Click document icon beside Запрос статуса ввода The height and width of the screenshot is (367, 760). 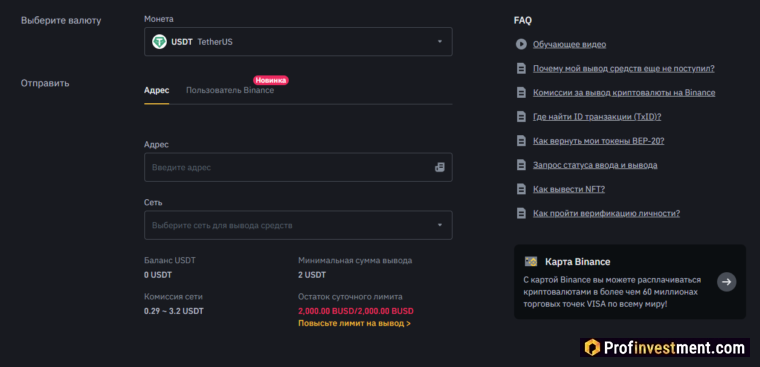pyautogui.click(x=521, y=165)
